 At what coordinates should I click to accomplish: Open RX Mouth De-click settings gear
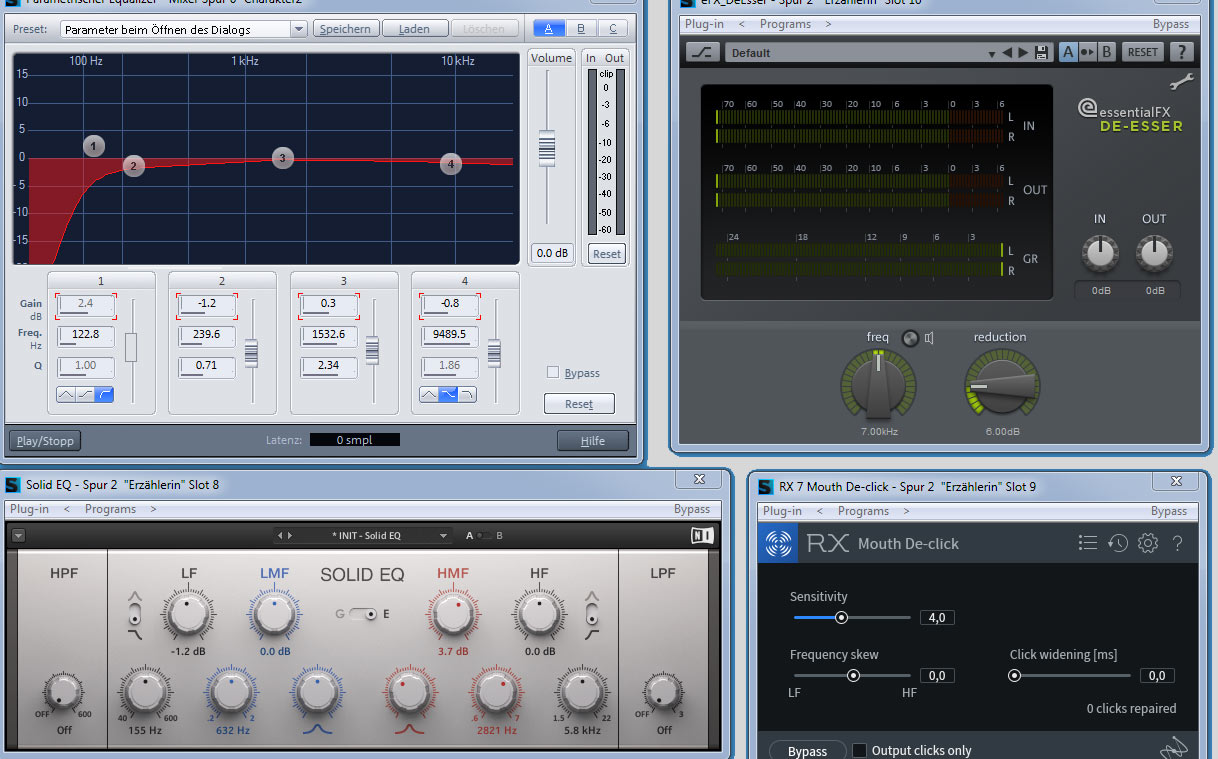[x=1148, y=543]
